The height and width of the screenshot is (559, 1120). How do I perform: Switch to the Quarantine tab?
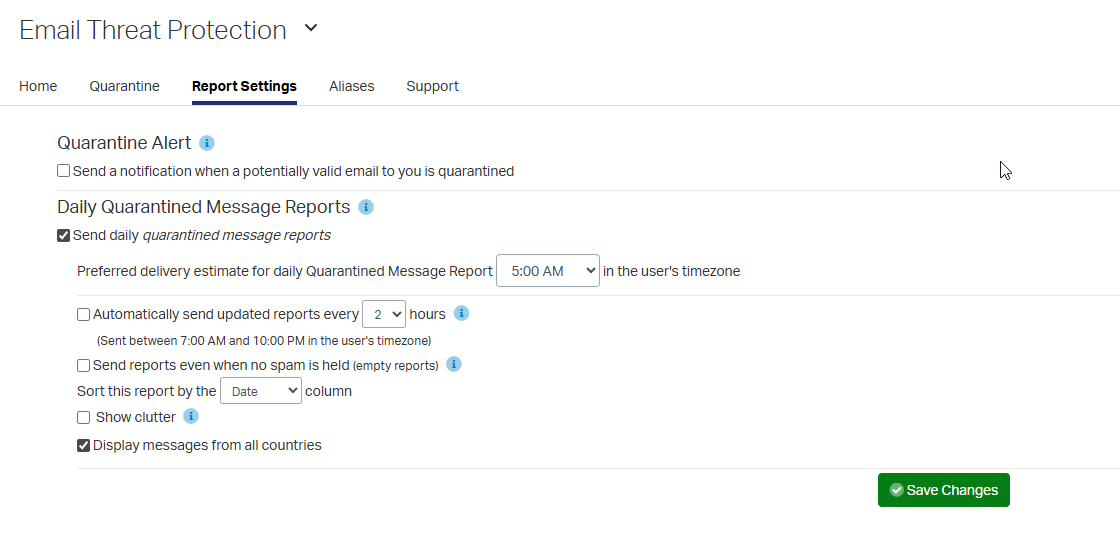tap(124, 86)
